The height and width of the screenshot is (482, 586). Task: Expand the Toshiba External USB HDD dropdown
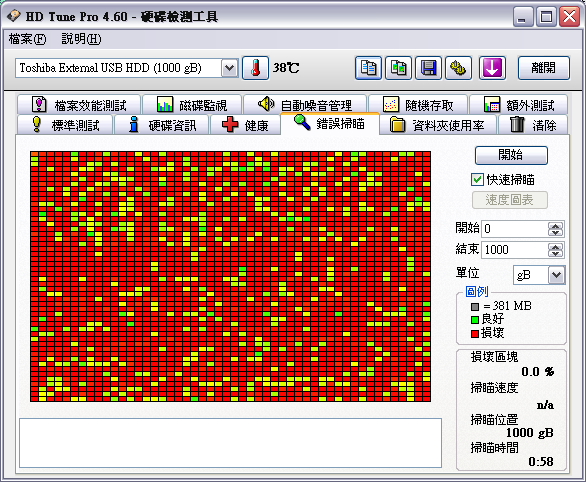tap(229, 68)
